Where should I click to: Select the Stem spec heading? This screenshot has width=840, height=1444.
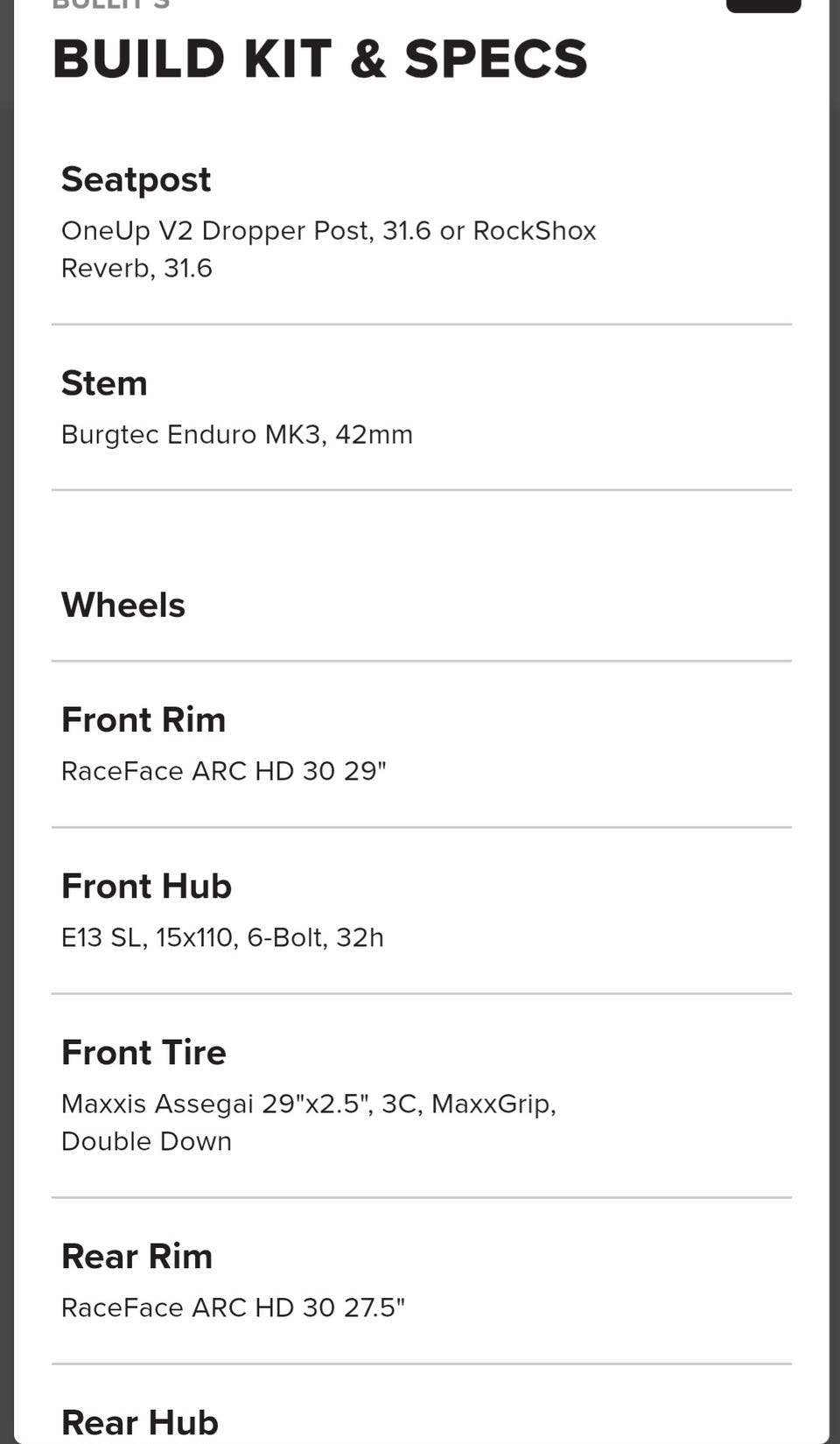pos(104,383)
